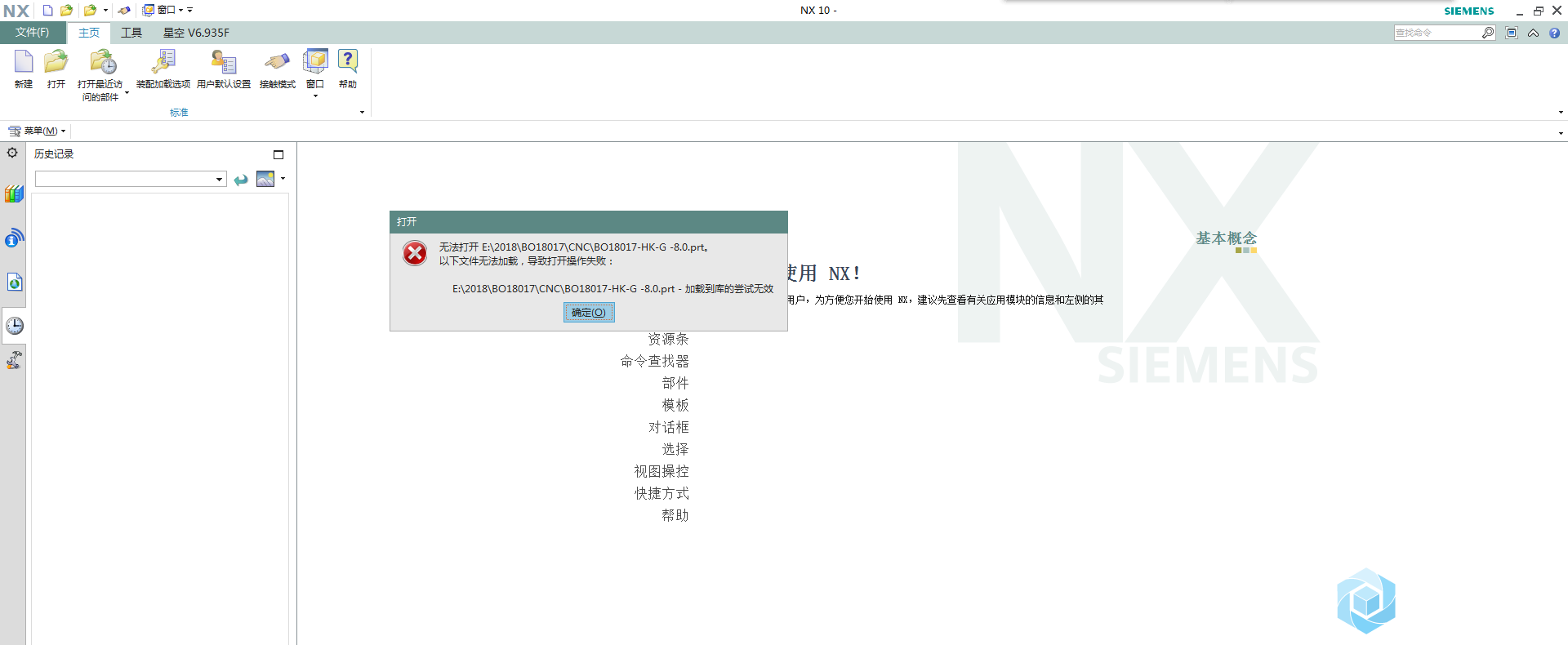Click Open folder icon in quick access toolbar
This screenshot has width=1568, height=645.
66,11
